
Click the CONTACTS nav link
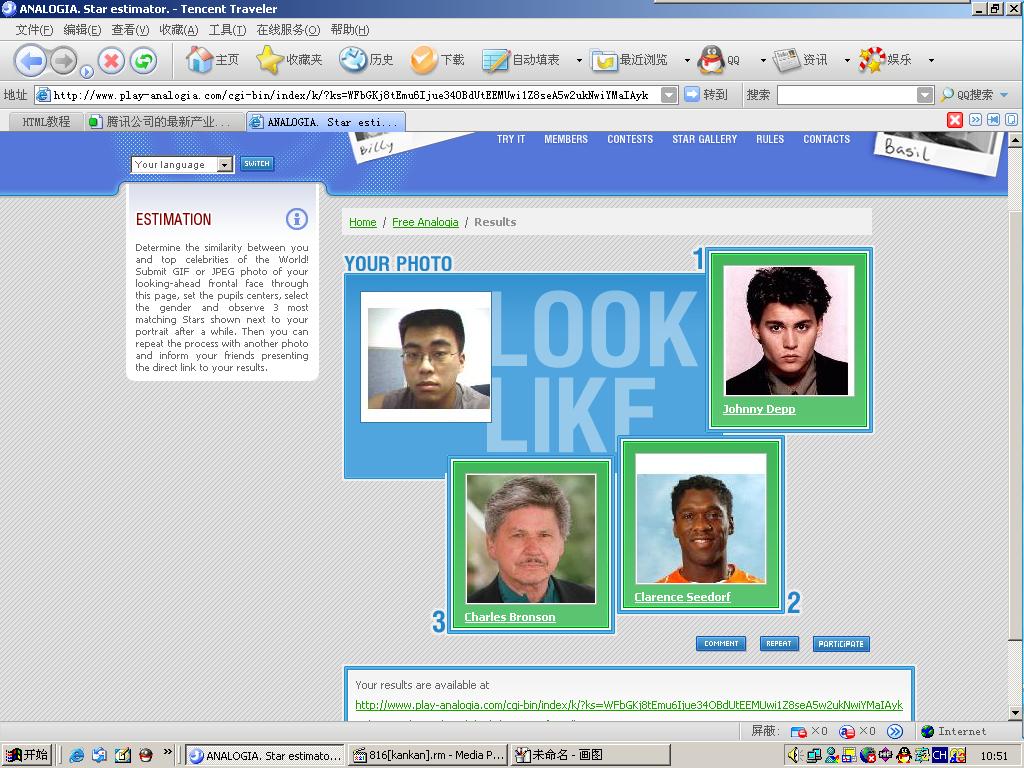[826, 139]
